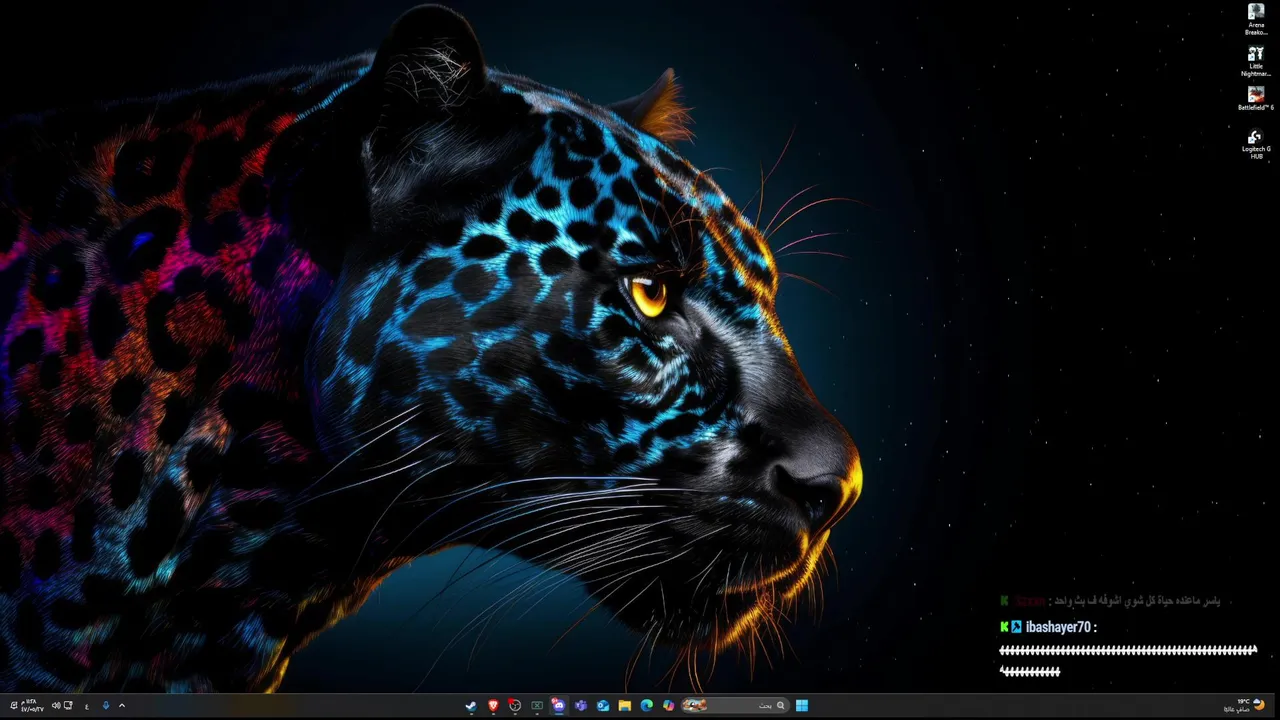The image size is (1280, 720).
Task: Open the Arena Breakout desktop shortcut
Action: (x=1256, y=19)
